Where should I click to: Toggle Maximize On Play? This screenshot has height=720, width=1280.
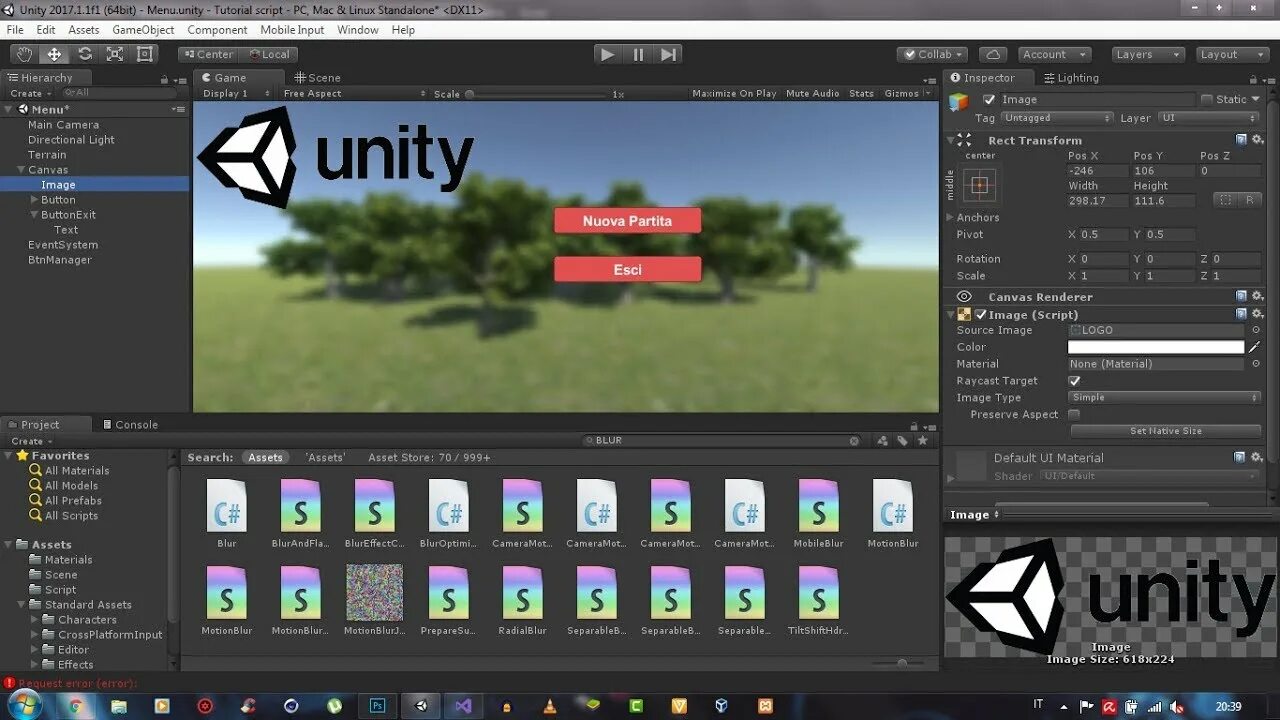(x=734, y=93)
